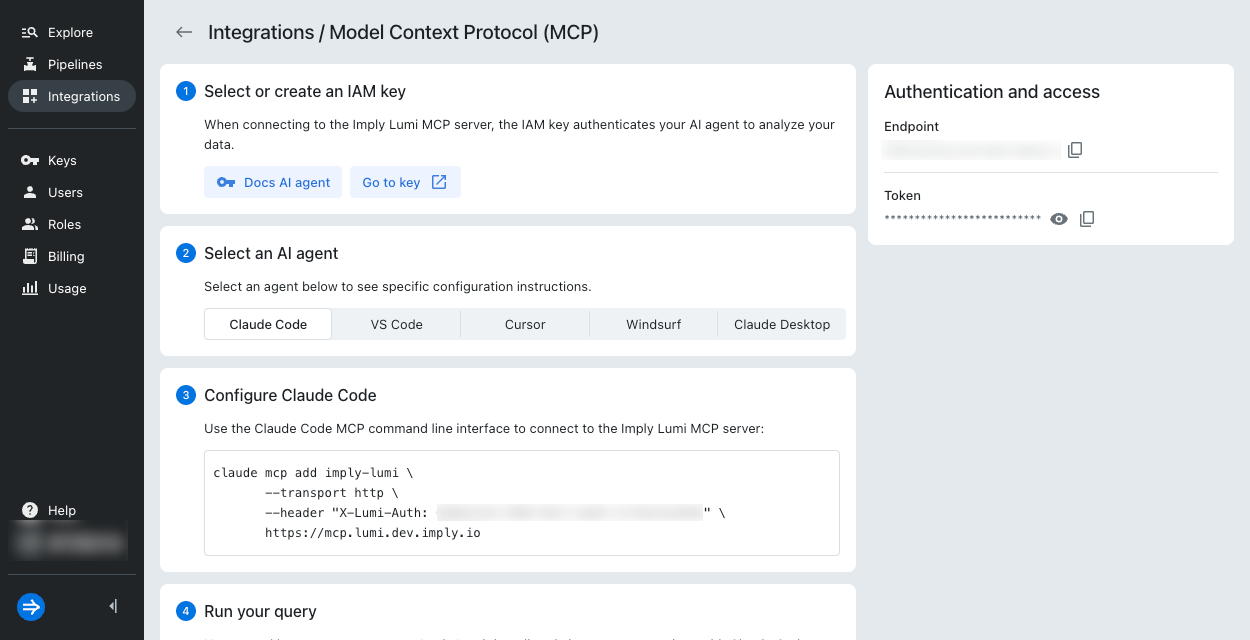Reveal the hidden token with eye icon
Viewport: 1250px width, 640px height.
[x=1059, y=219]
